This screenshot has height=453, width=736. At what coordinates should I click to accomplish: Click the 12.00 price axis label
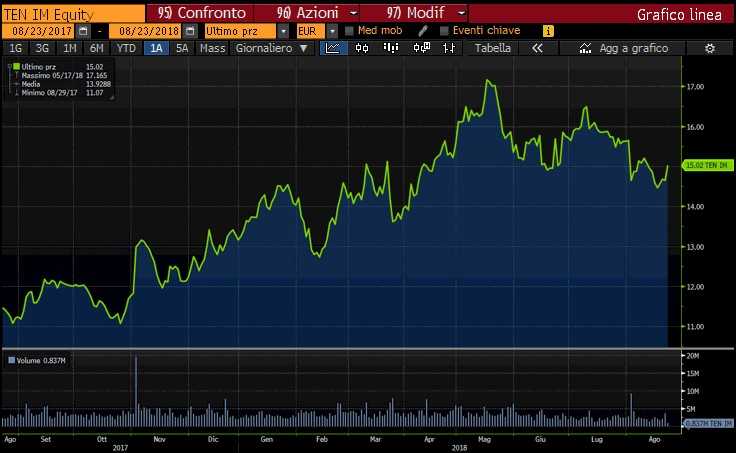[x=695, y=286]
